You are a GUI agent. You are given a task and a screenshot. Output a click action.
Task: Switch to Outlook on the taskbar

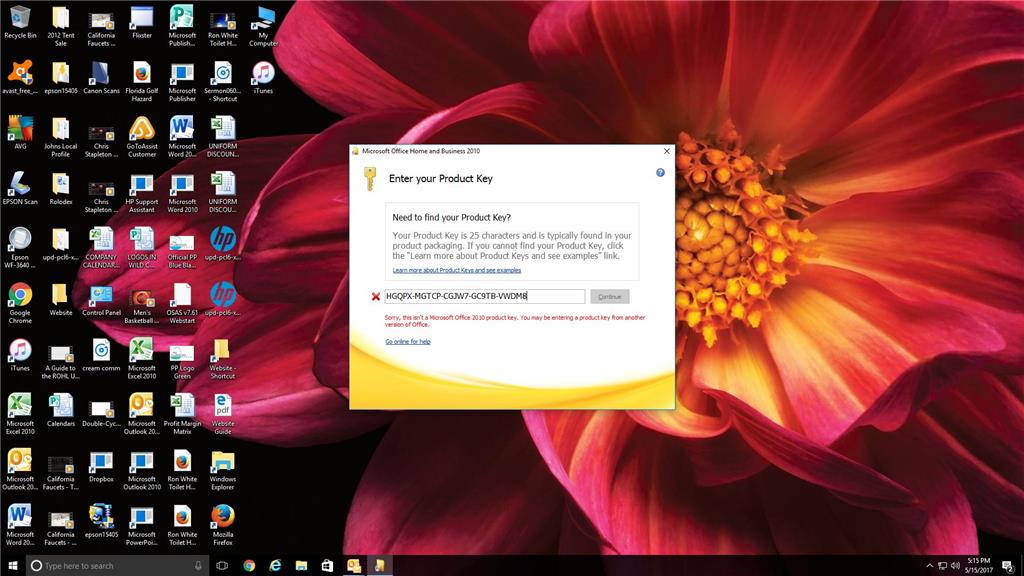click(x=353, y=566)
